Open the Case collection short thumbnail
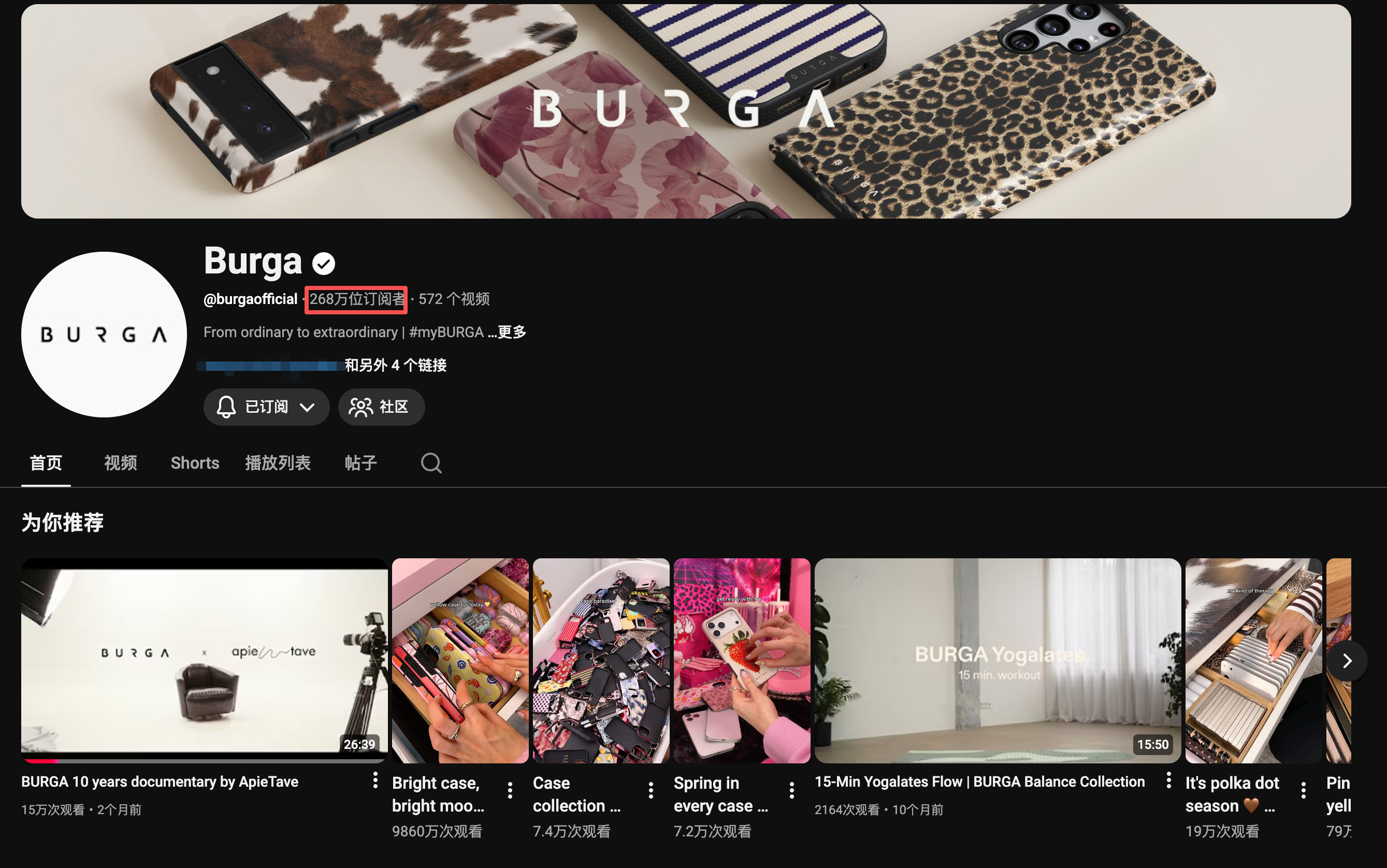Screen dimensions: 1387x868 pyautogui.click(x=601, y=660)
